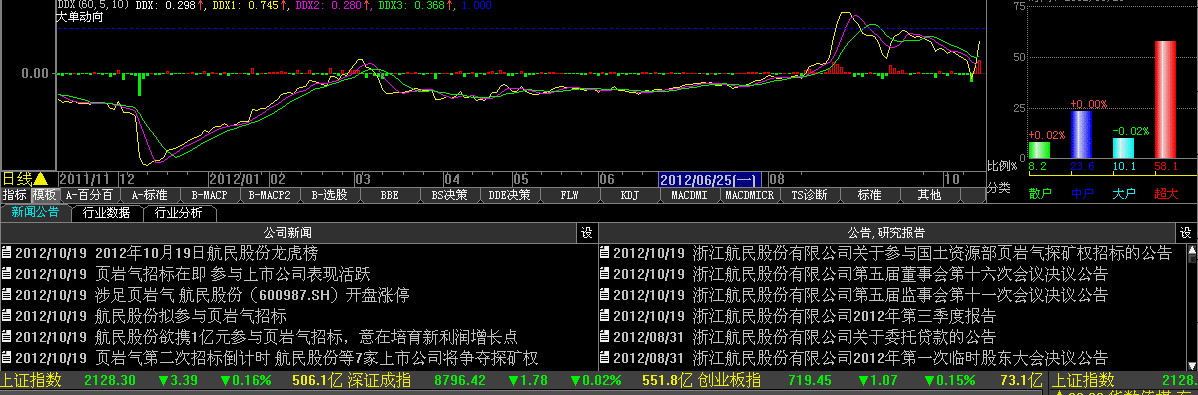1198x395 pixels.
Task: Switch to the 行业数据 tab
Action: (x=107, y=213)
